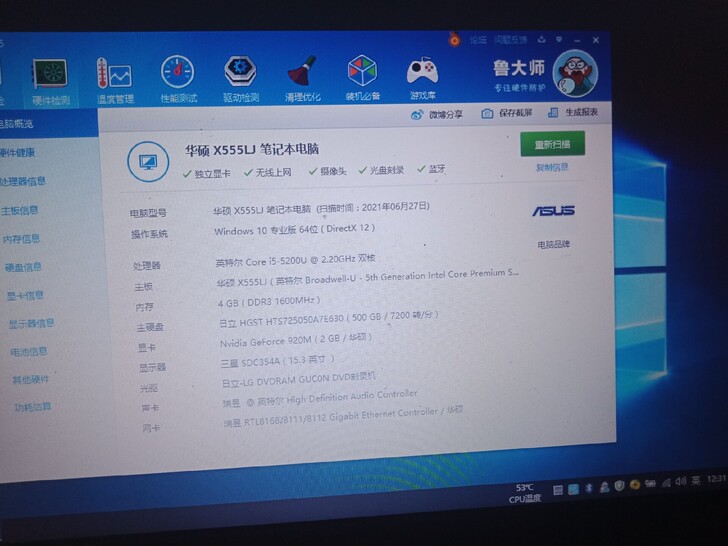728x546 pixels.
Task: Share via 微博分享
Action: click(437, 114)
